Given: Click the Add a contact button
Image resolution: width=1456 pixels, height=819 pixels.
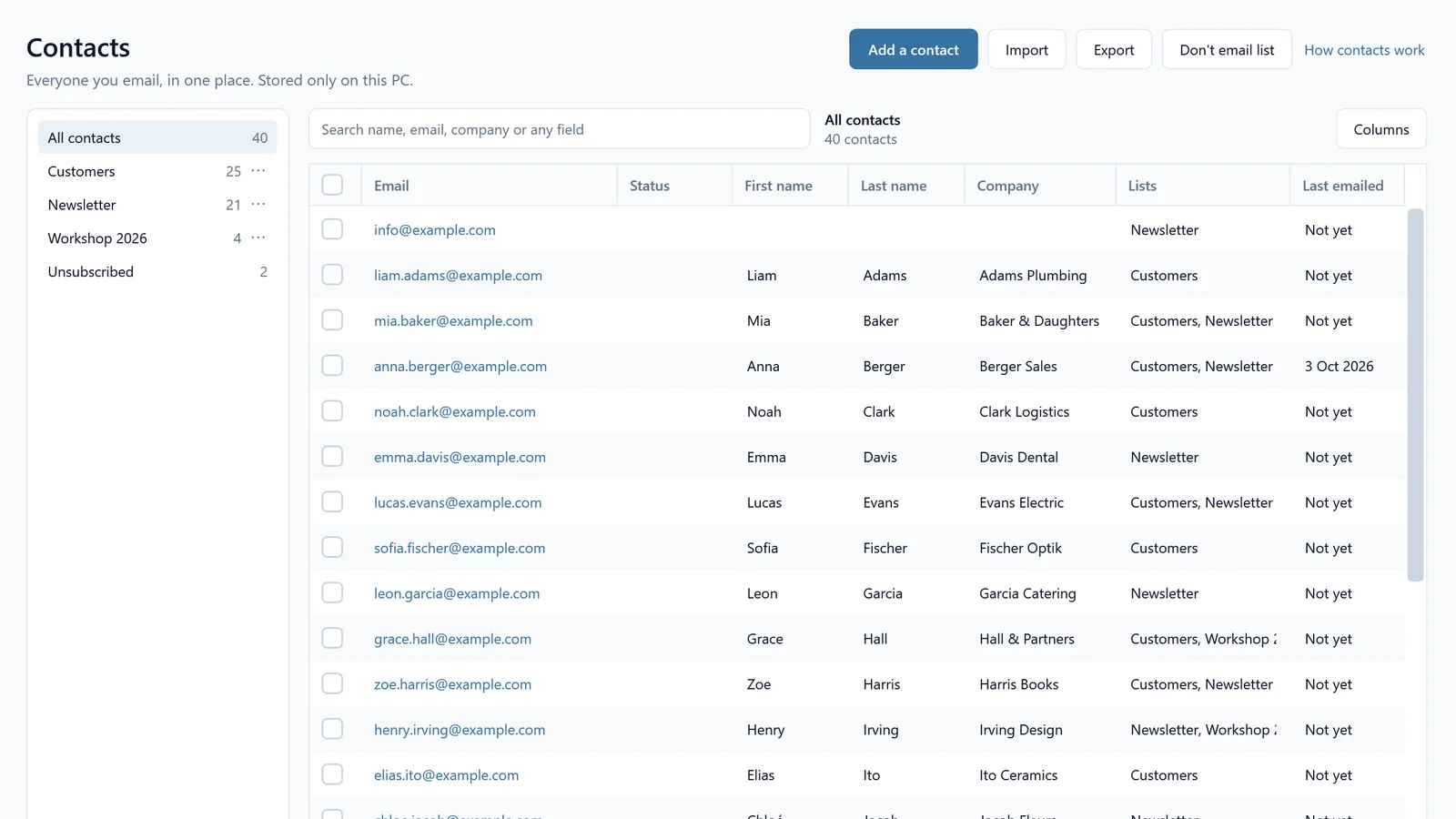Looking at the screenshot, I should click(913, 49).
